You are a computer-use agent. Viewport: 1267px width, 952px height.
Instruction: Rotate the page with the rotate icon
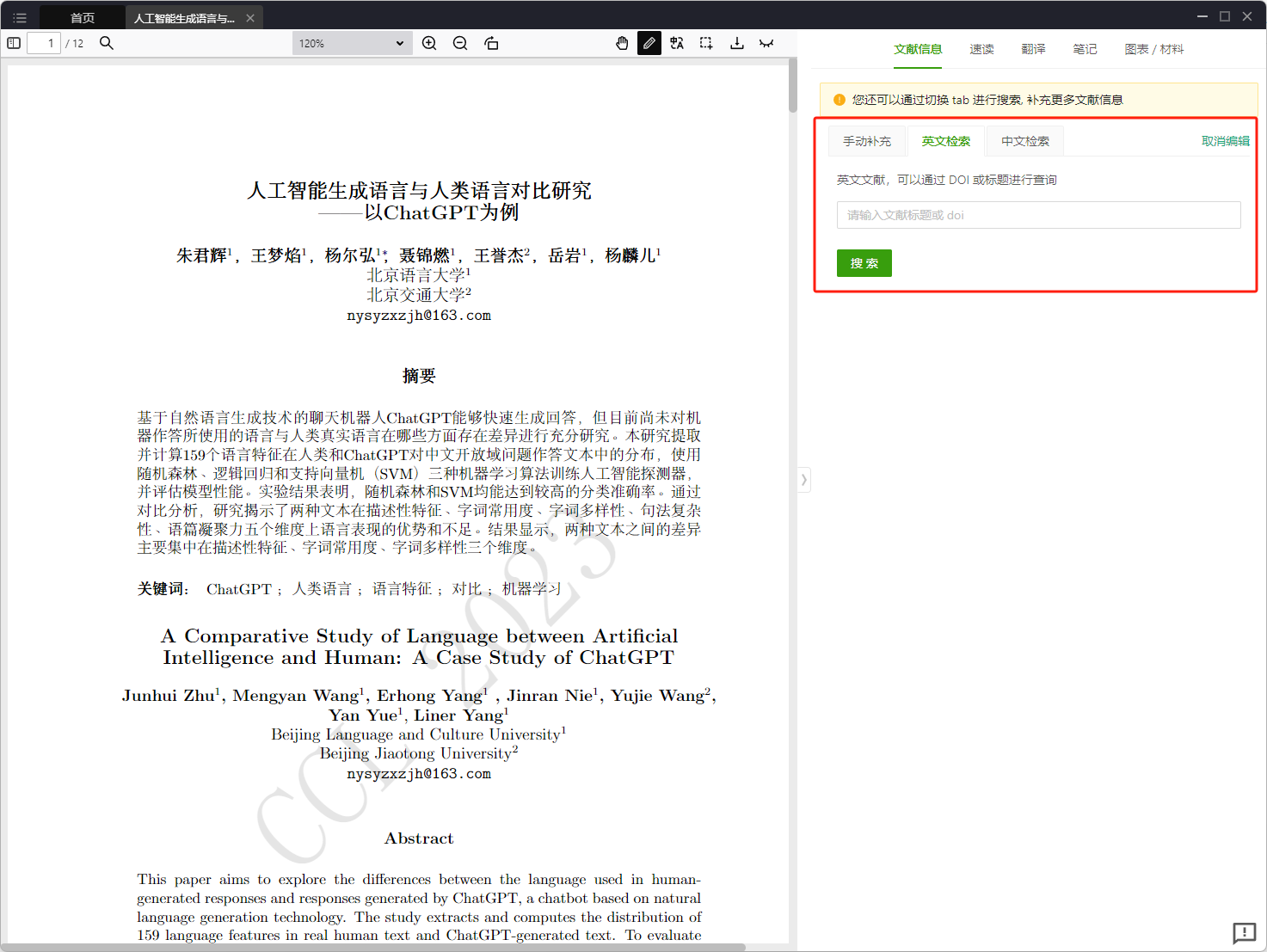click(x=491, y=43)
